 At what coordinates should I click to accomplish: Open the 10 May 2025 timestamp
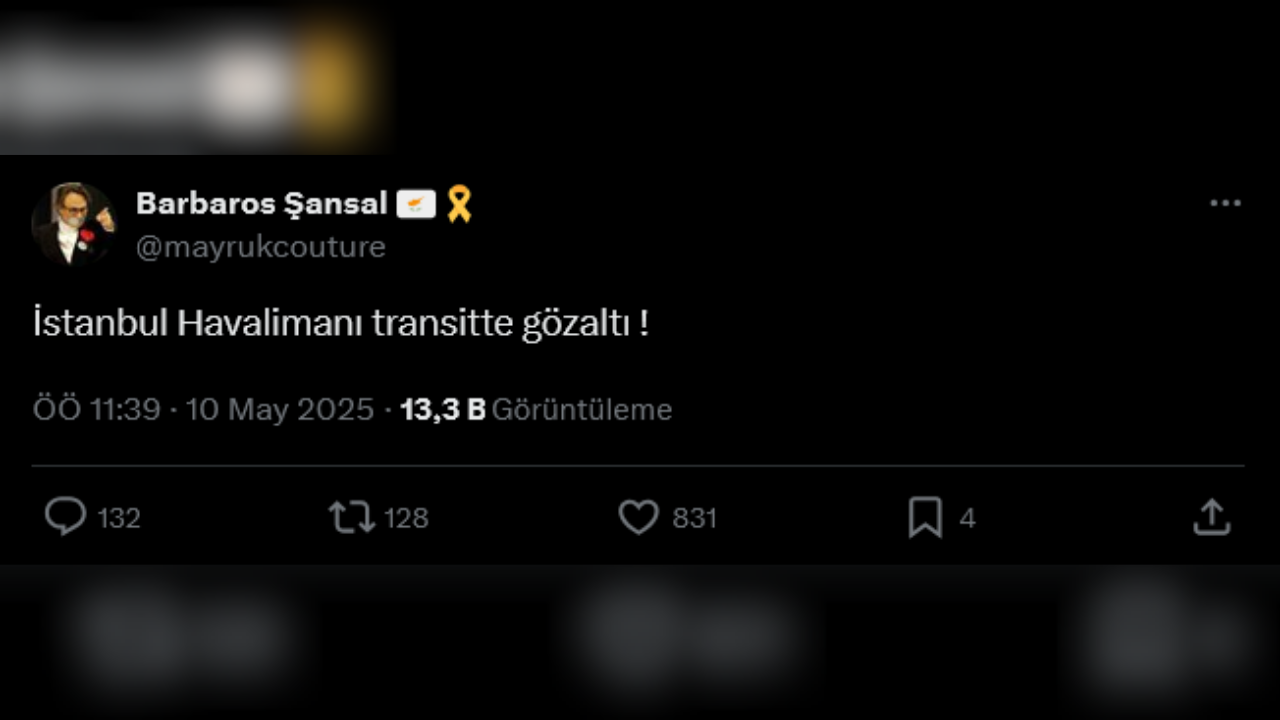(x=280, y=409)
